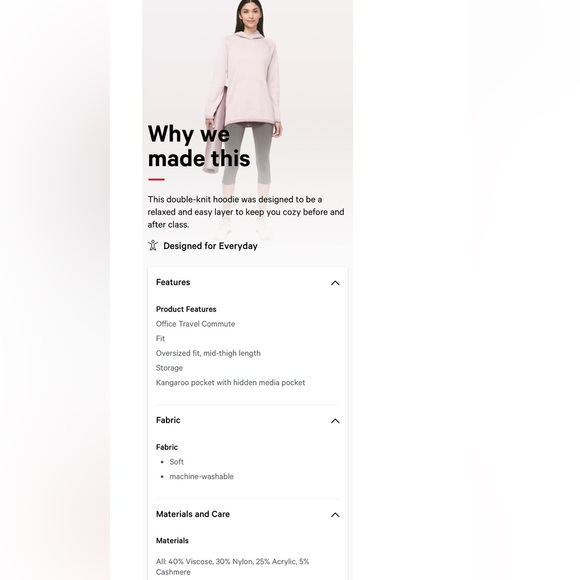This screenshot has width=580, height=580.
Task: Click the Office Travel Commute text
Action: [x=195, y=324]
